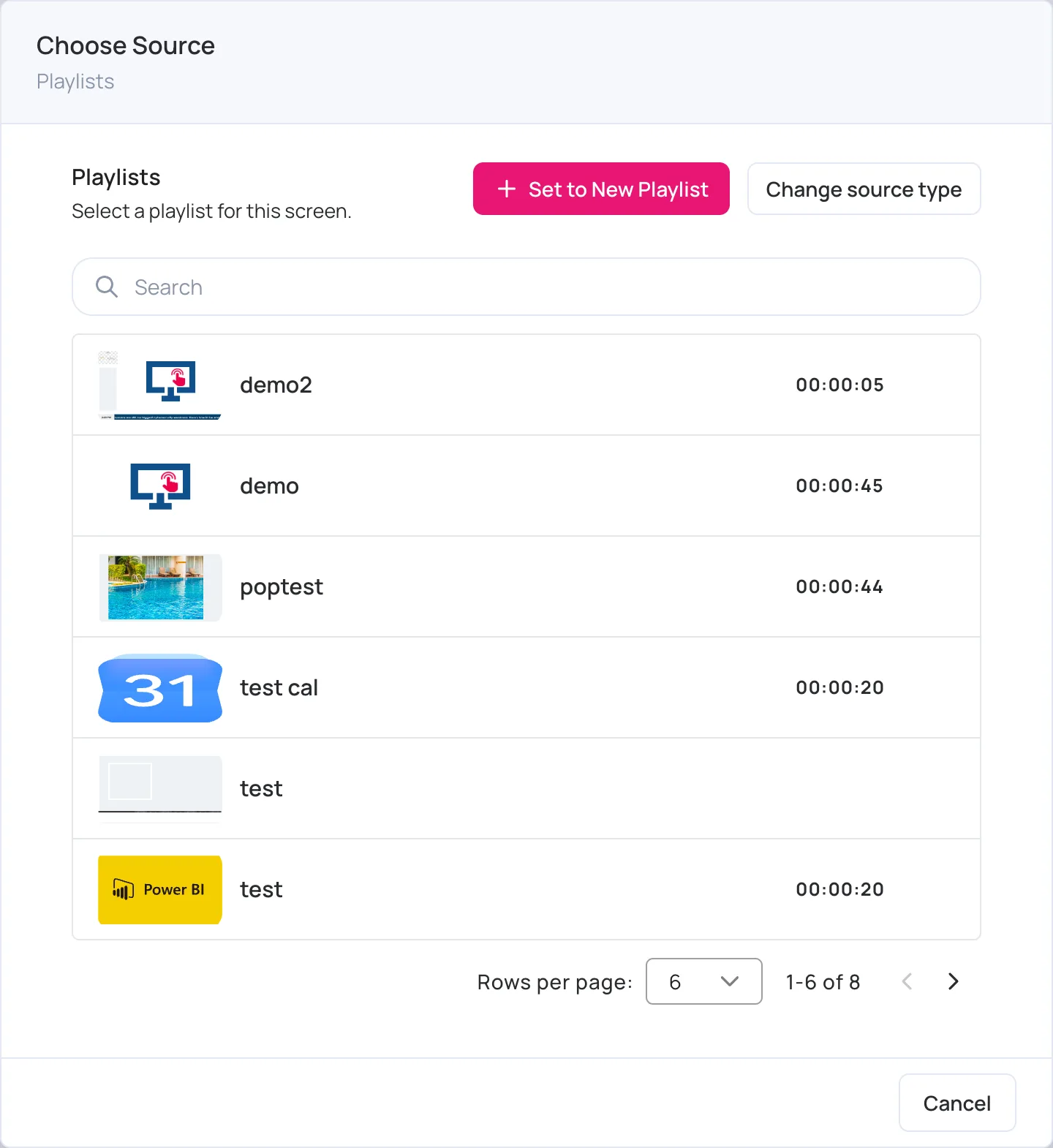Viewport: 1053px width, 1148px height.
Task: Focus the Search playlists input field
Action: coord(526,287)
